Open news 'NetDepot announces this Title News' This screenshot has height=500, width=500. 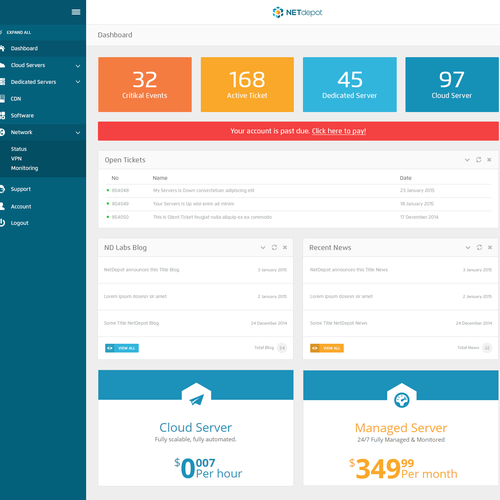[x=349, y=270]
